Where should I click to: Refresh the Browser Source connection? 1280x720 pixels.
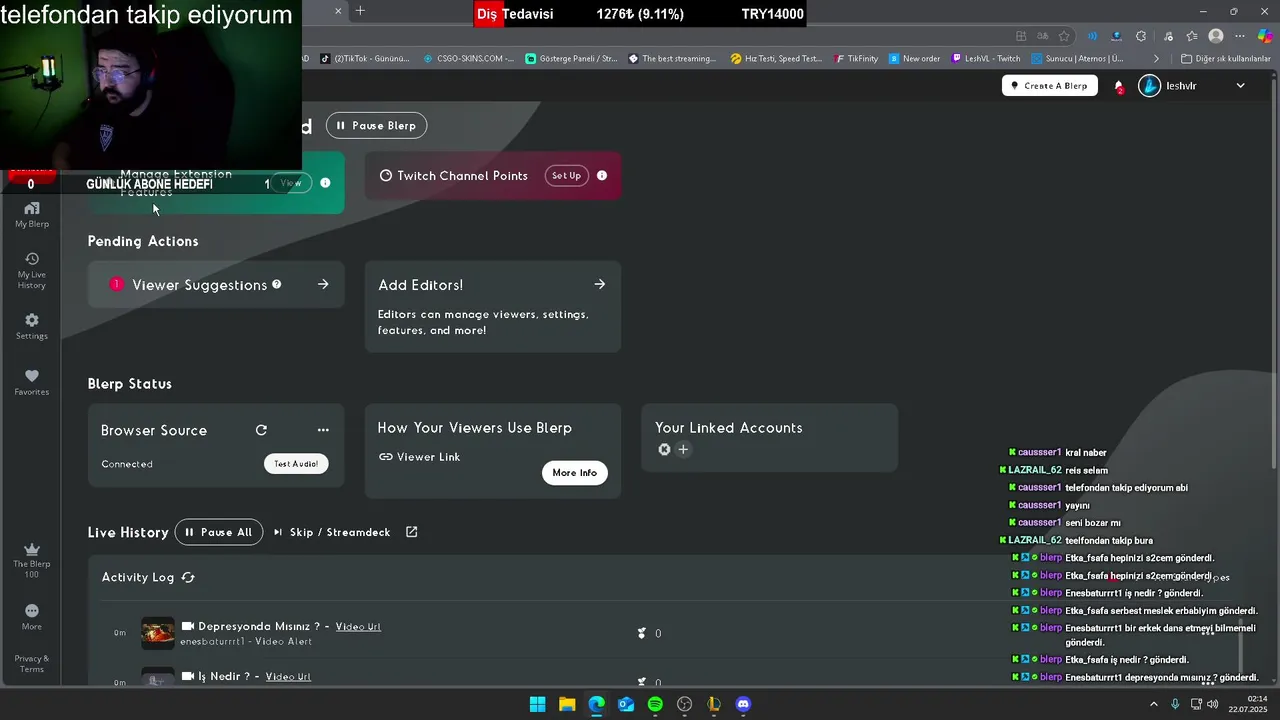pos(261,430)
